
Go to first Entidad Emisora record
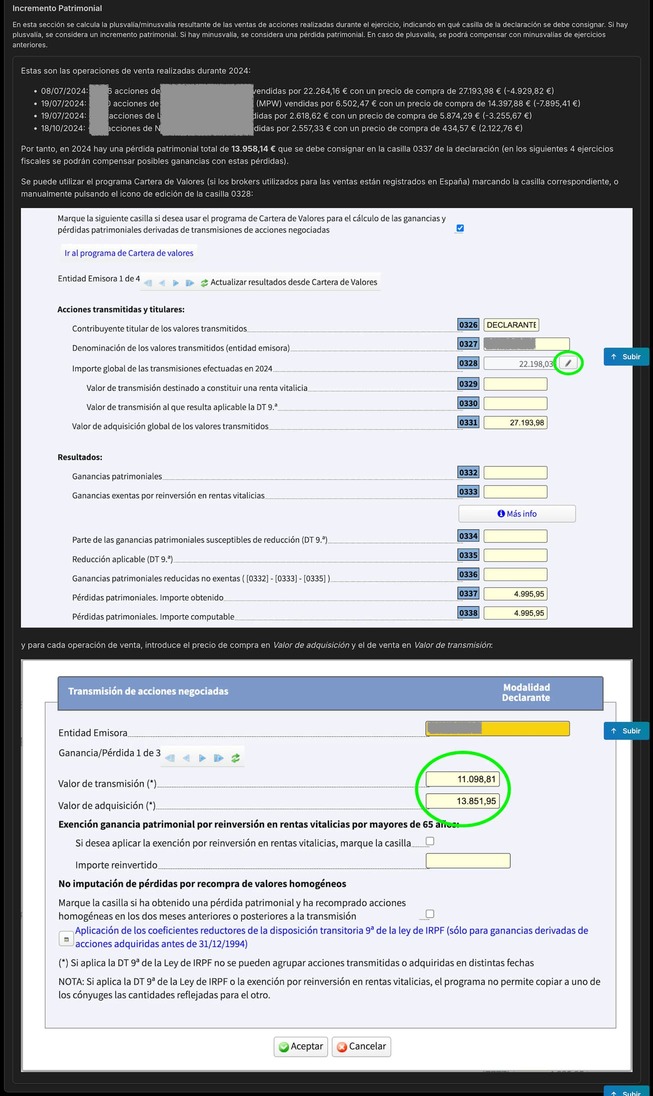[148, 283]
